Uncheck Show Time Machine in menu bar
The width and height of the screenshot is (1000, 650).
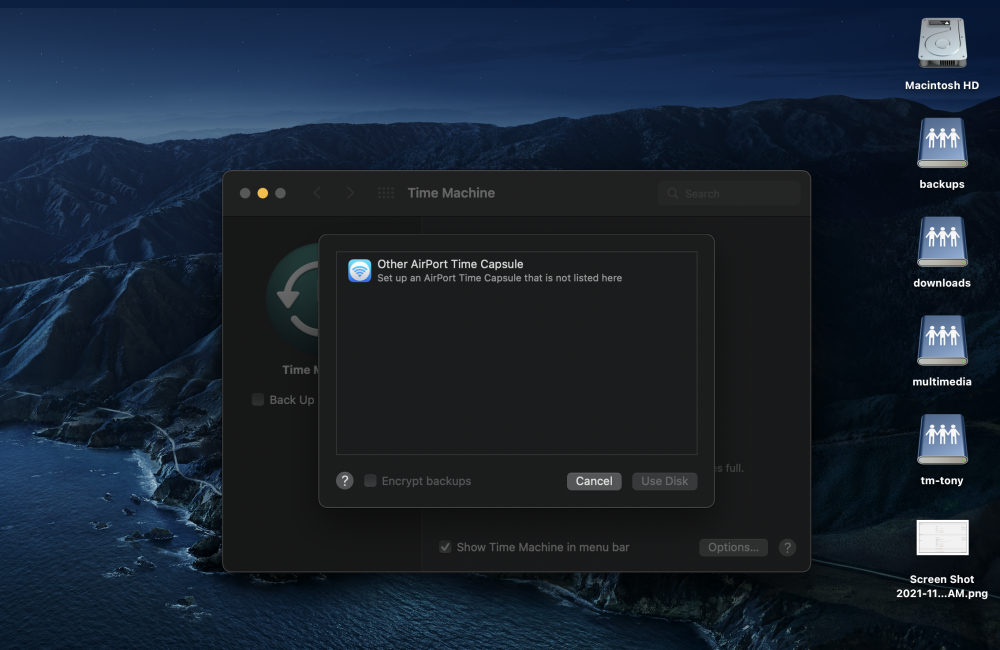coord(445,547)
